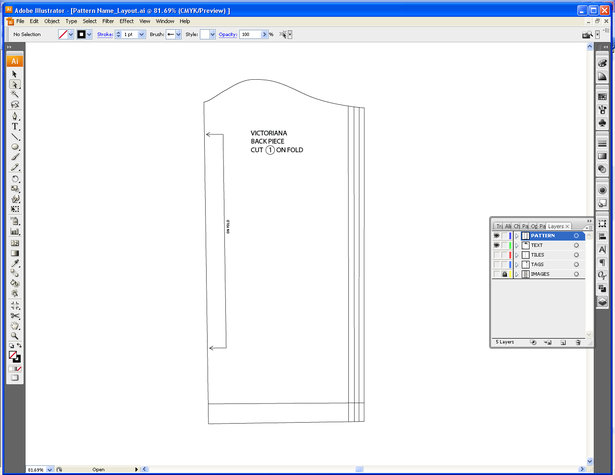Screen dimensions: 615x475
Task: Click the stroke swatch in control bar
Action: (81, 35)
